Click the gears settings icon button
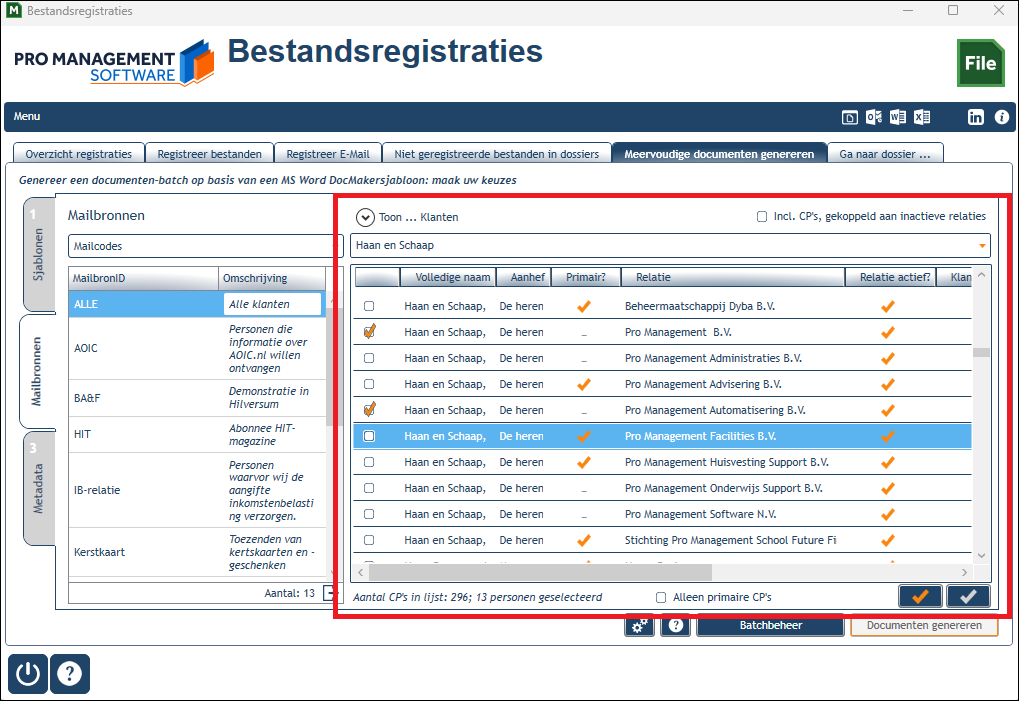 coord(640,626)
